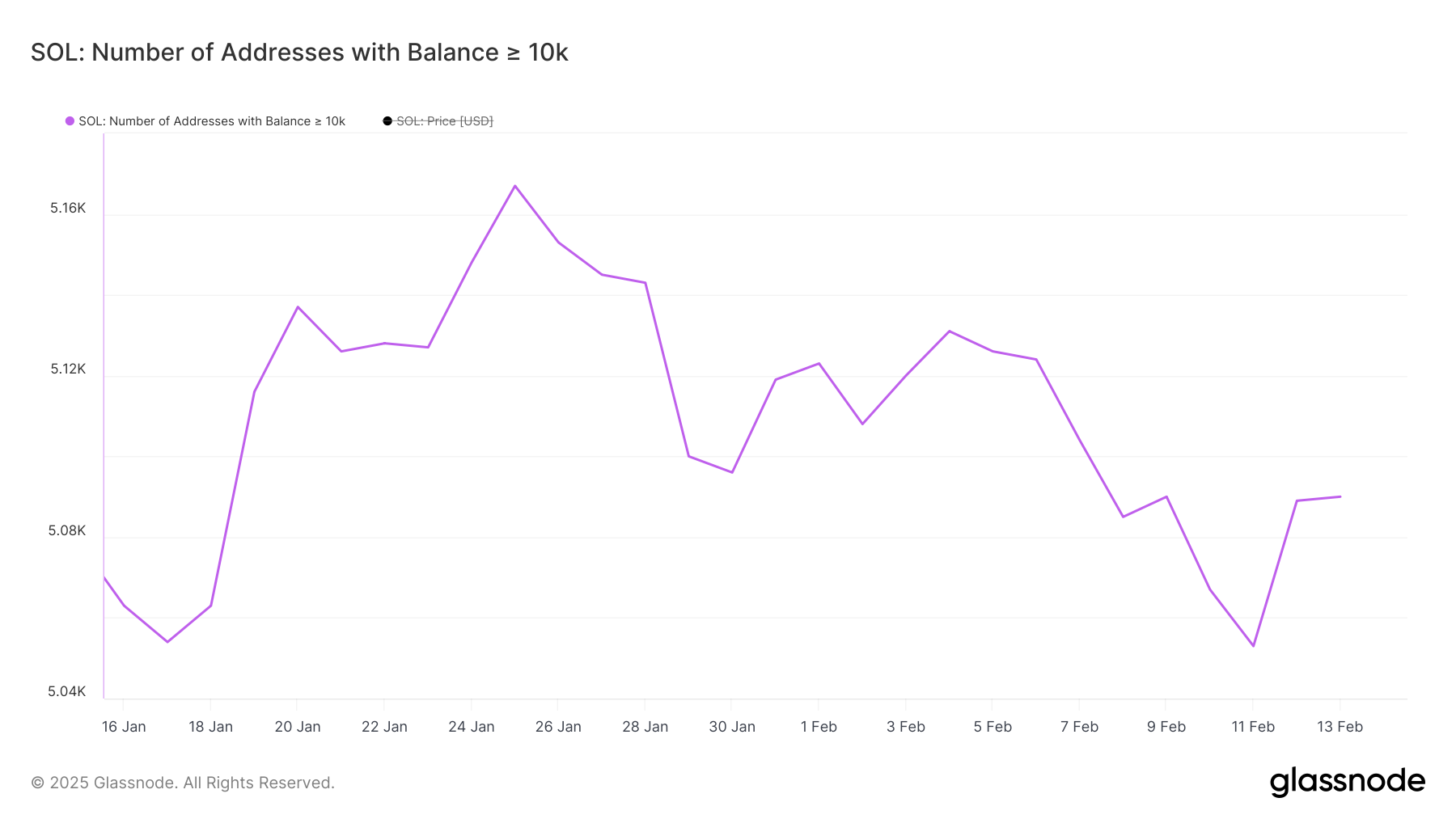Viewport: 1456px width, 819px height.
Task: Click the line's peak point near 25 Jan
Action: [515, 186]
